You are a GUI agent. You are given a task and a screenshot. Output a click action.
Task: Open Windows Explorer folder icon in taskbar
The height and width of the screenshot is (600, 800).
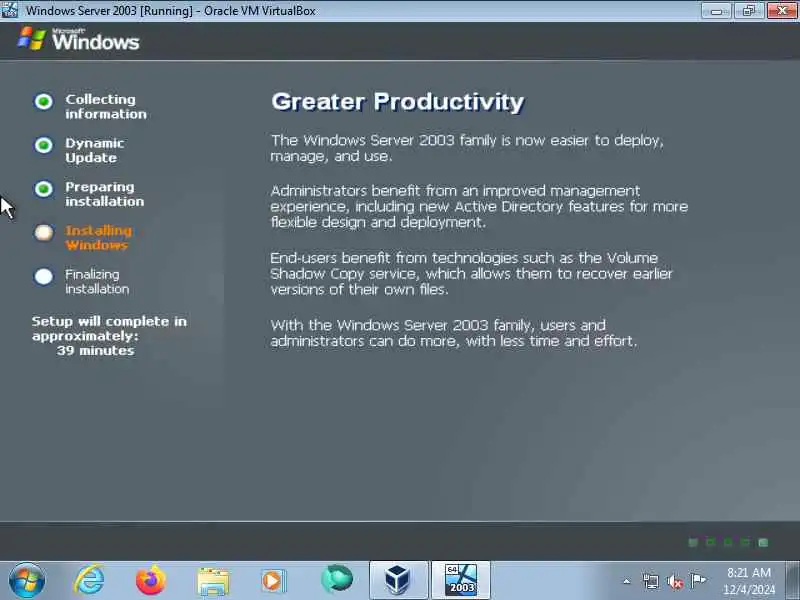213,581
